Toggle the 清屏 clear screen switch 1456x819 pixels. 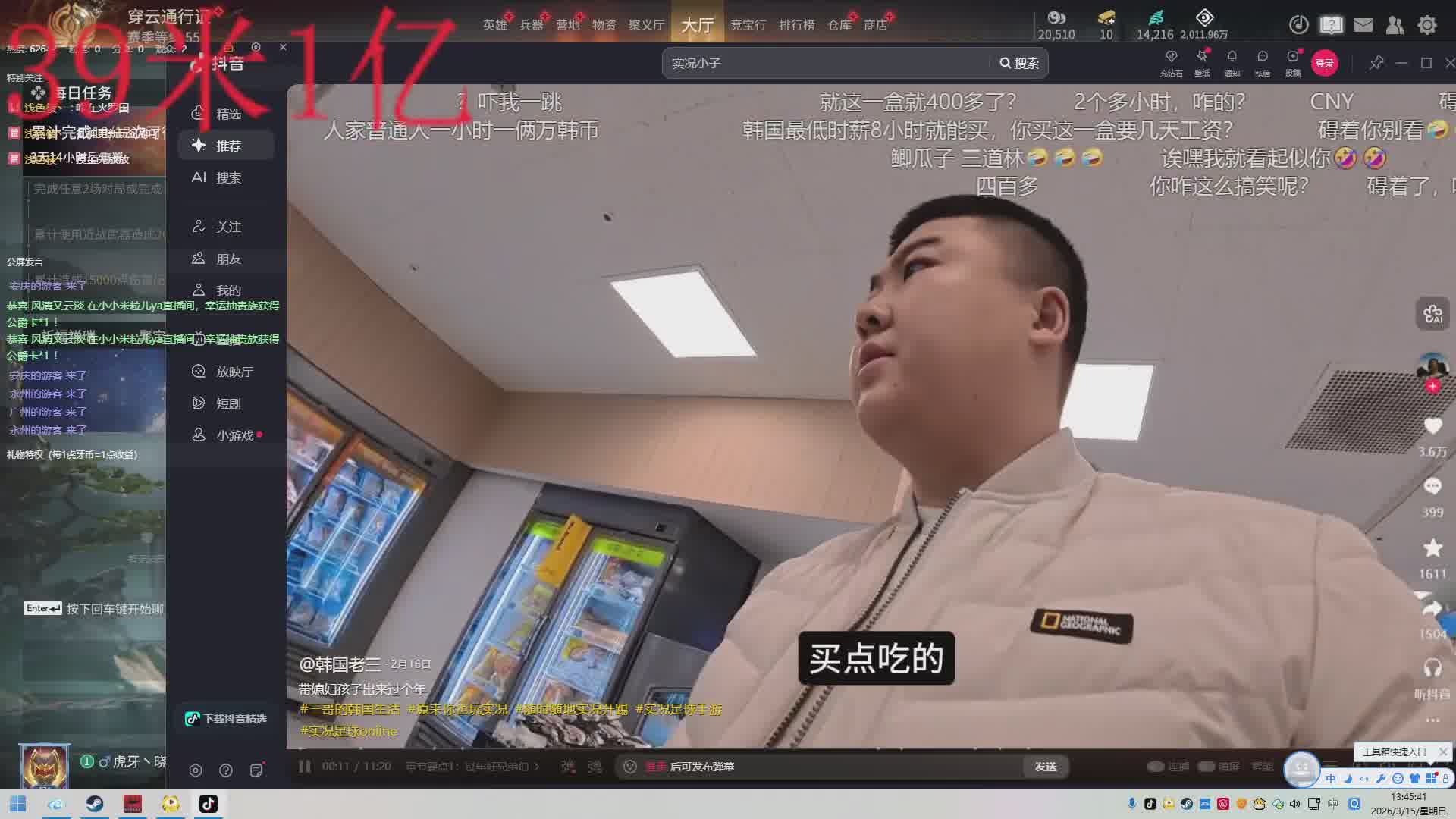click(x=1207, y=767)
